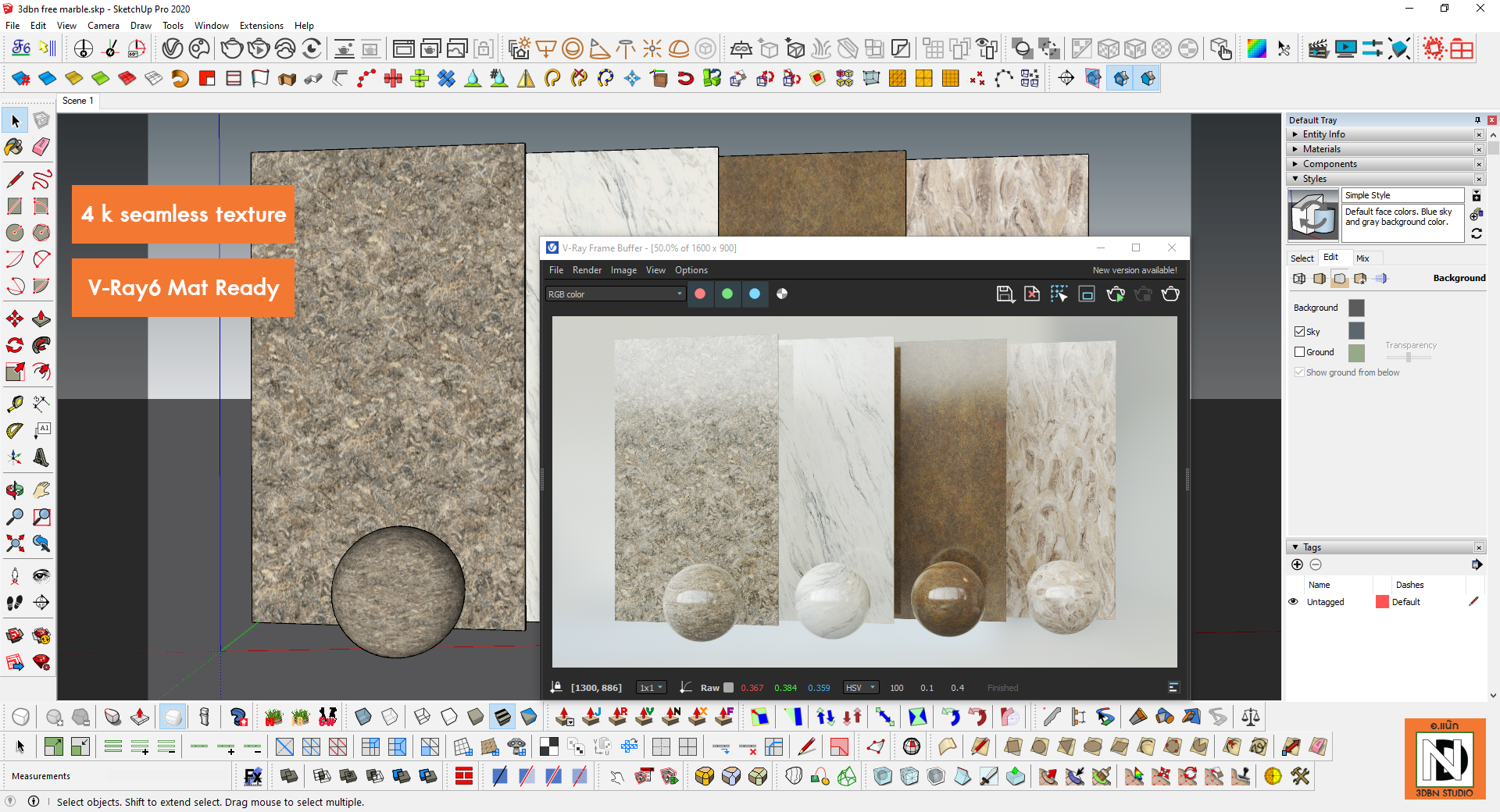Click the Simple Style name field
This screenshot has width=1500, height=812.
coord(1402,195)
